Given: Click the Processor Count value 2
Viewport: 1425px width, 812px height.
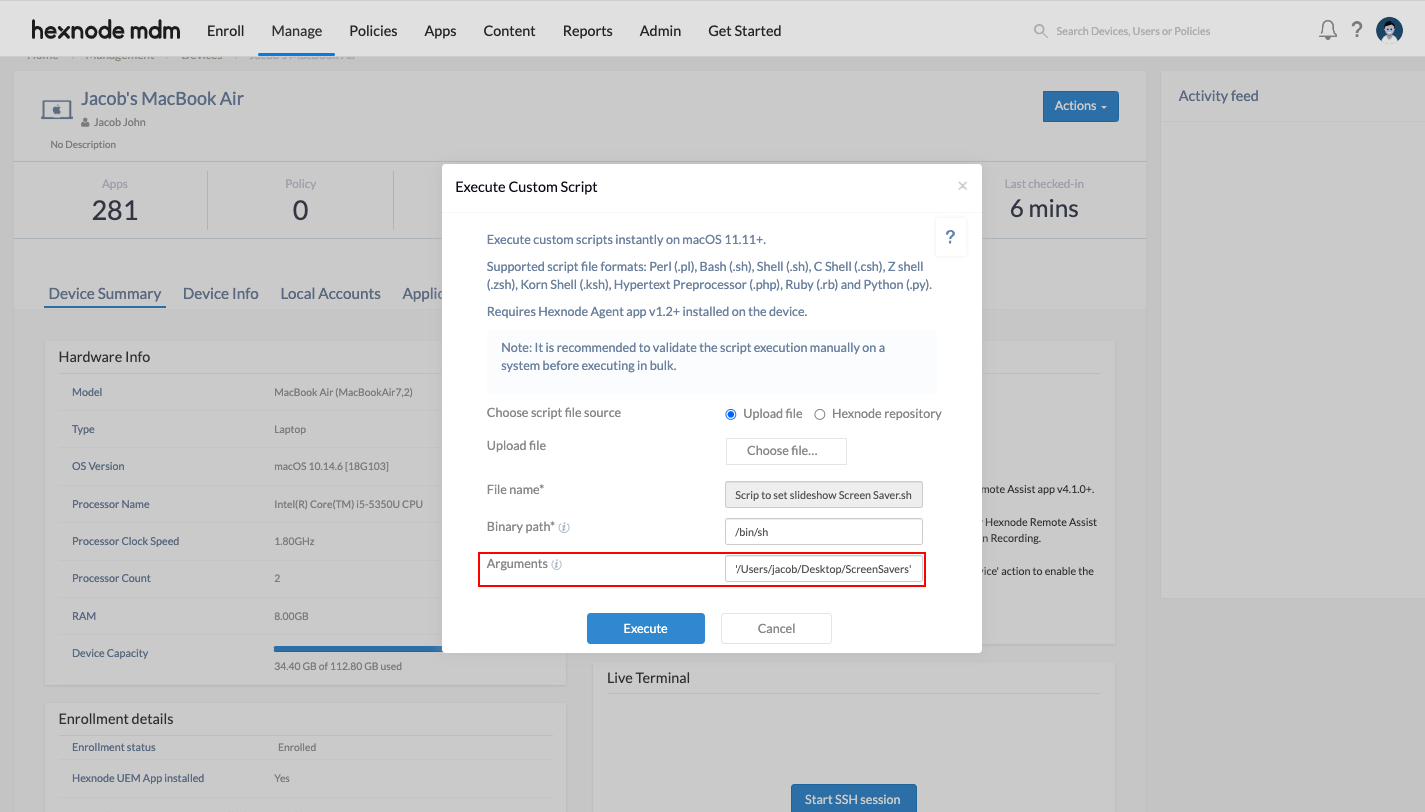Looking at the screenshot, I should [277, 579].
